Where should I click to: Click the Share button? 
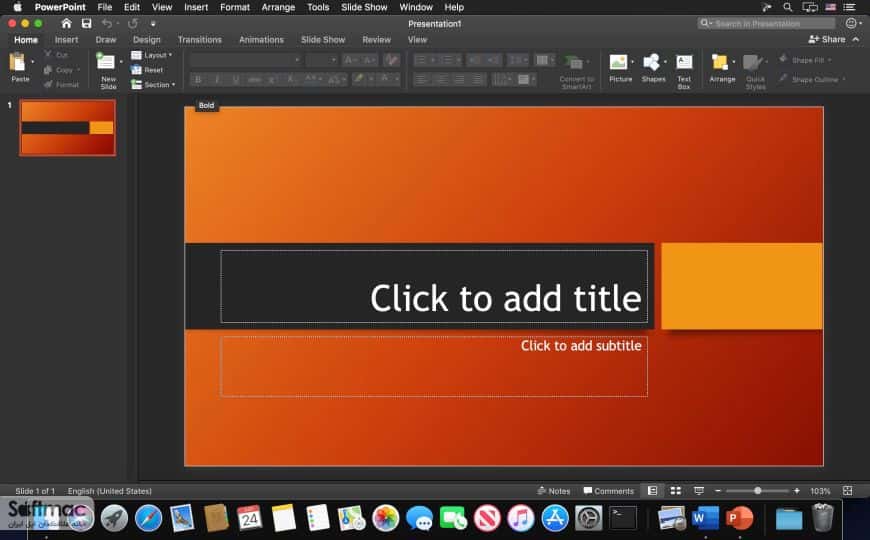click(827, 39)
